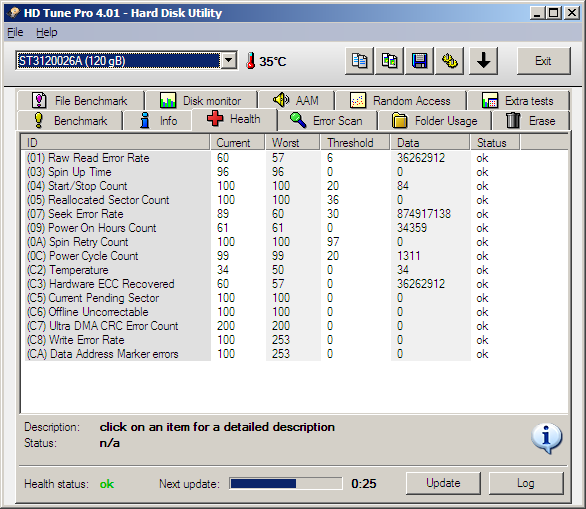Open the Help menu
Viewport: 586px width, 509px height.
tap(47, 33)
